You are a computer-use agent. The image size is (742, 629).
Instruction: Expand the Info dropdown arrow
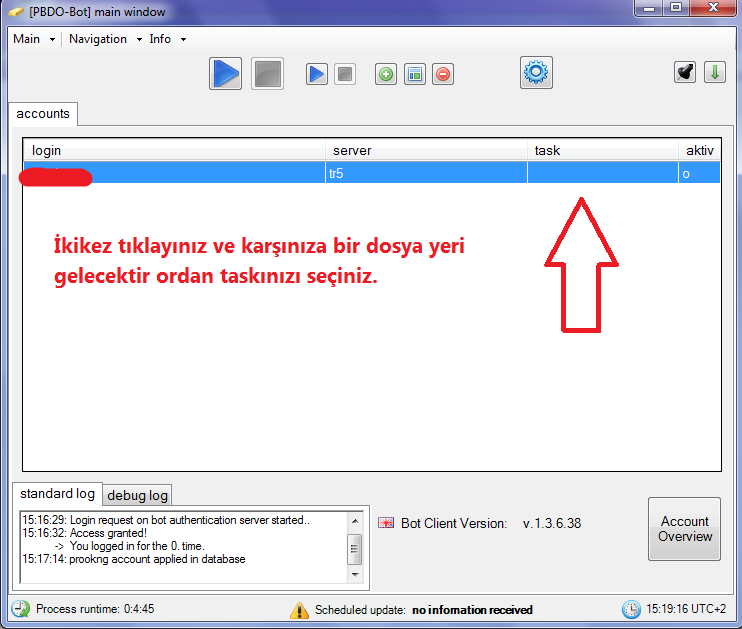183,40
